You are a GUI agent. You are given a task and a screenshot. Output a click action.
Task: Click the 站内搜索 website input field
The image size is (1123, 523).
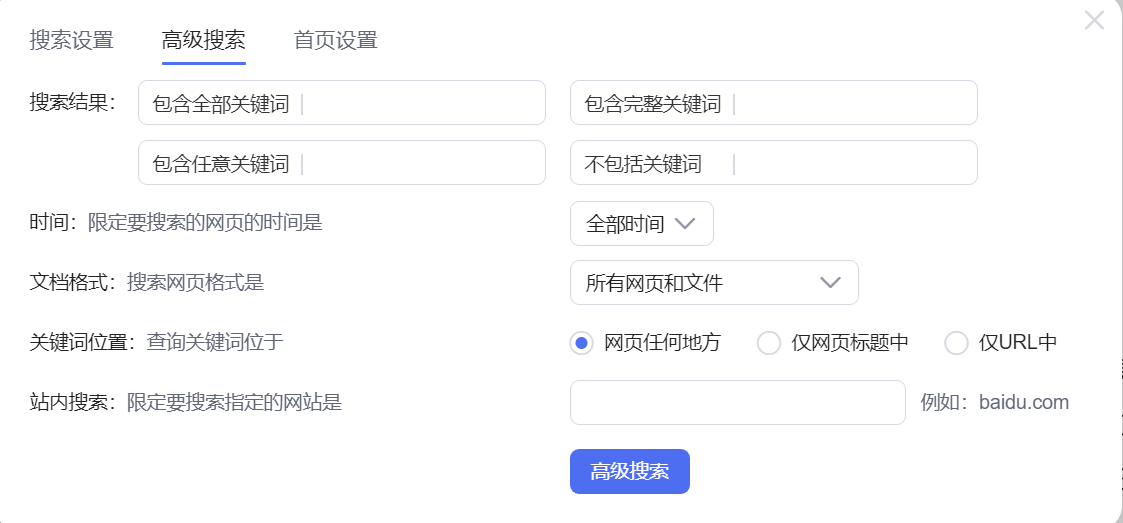[x=737, y=403]
